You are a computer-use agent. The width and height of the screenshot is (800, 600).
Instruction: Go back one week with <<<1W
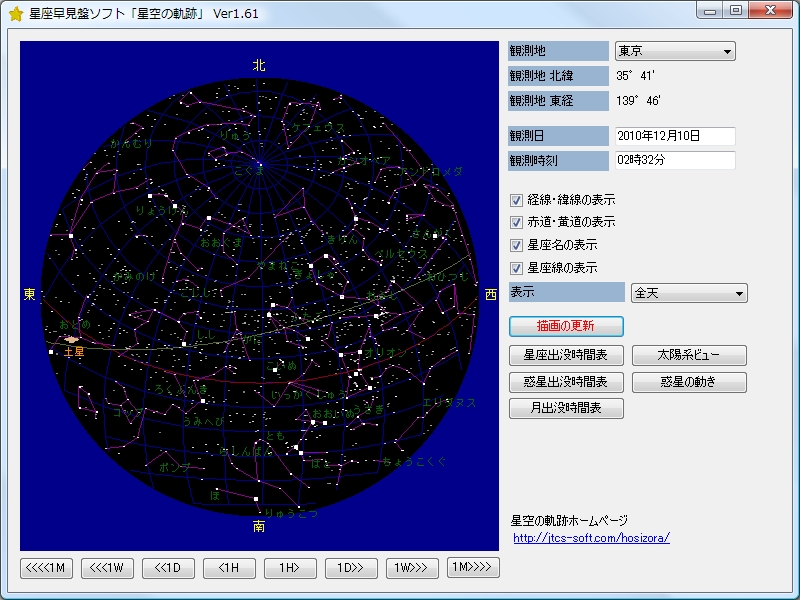pyautogui.click(x=107, y=568)
